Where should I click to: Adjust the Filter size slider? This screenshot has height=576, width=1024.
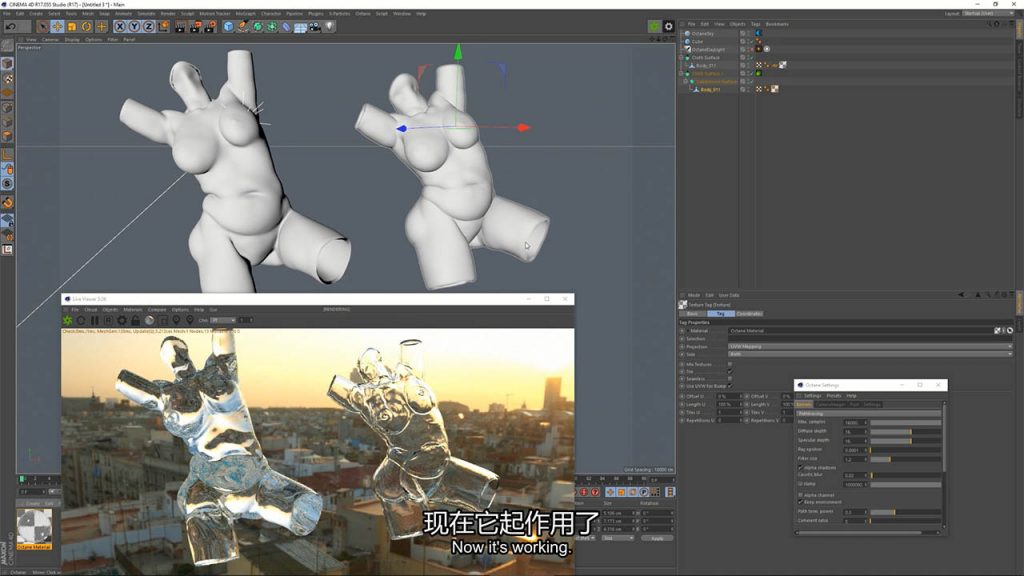905,459
